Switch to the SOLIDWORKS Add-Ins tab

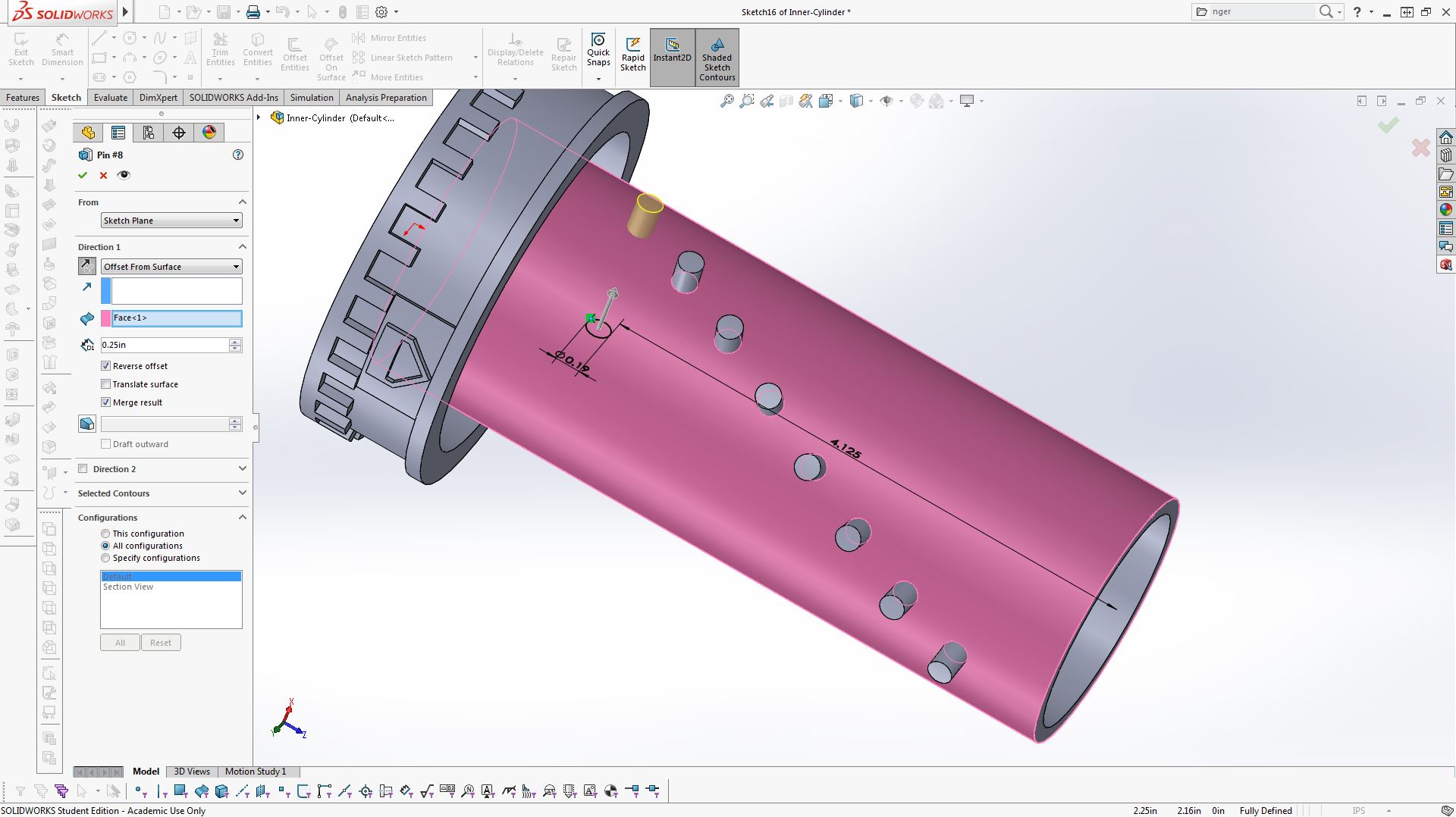point(234,98)
